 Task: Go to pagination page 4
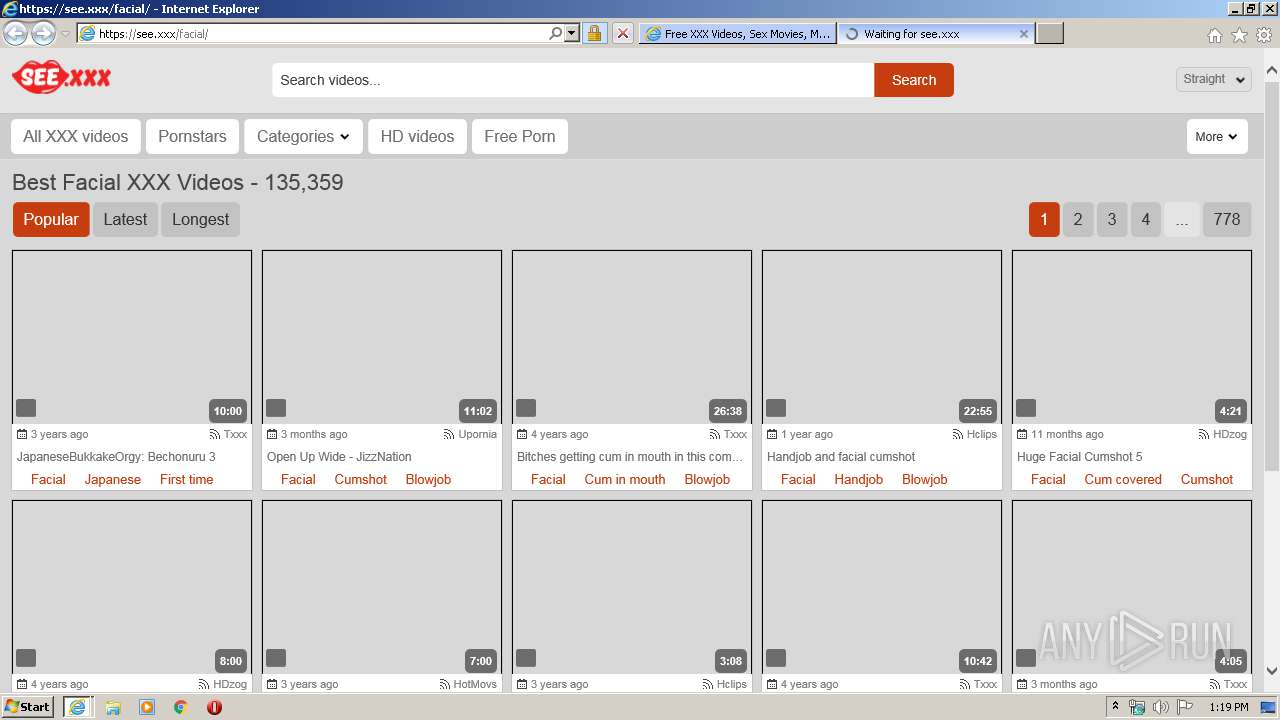[x=1146, y=219]
